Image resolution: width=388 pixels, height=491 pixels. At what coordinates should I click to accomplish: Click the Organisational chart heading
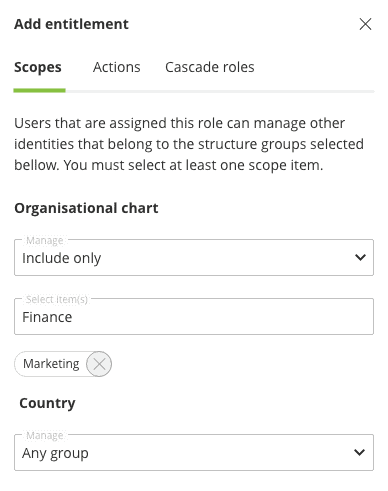[x=86, y=208]
